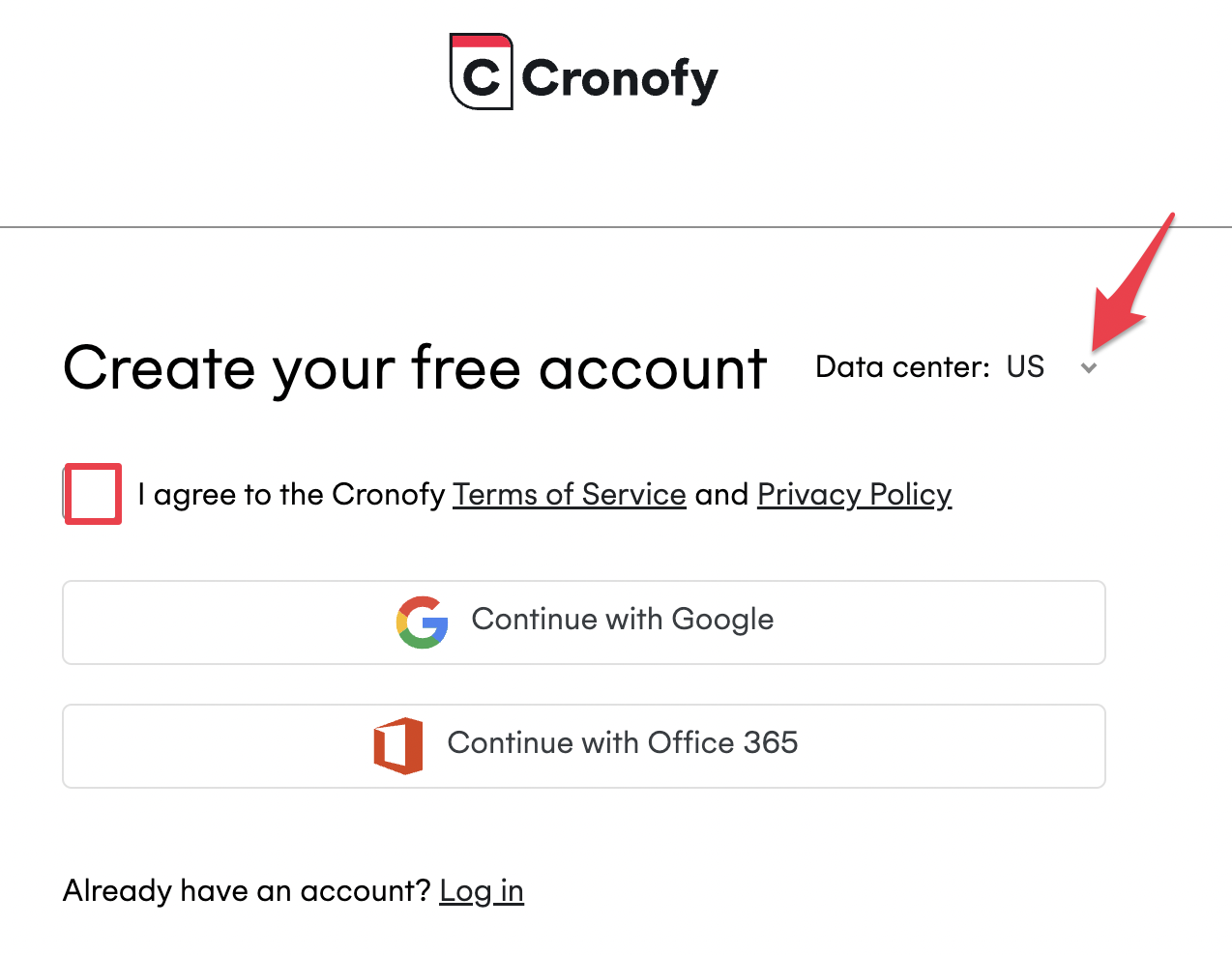The height and width of the screenshot is (955, 1232).
Task: Tick the Terms of Service agreement checkbox
Action: click(x=93, y=494)
